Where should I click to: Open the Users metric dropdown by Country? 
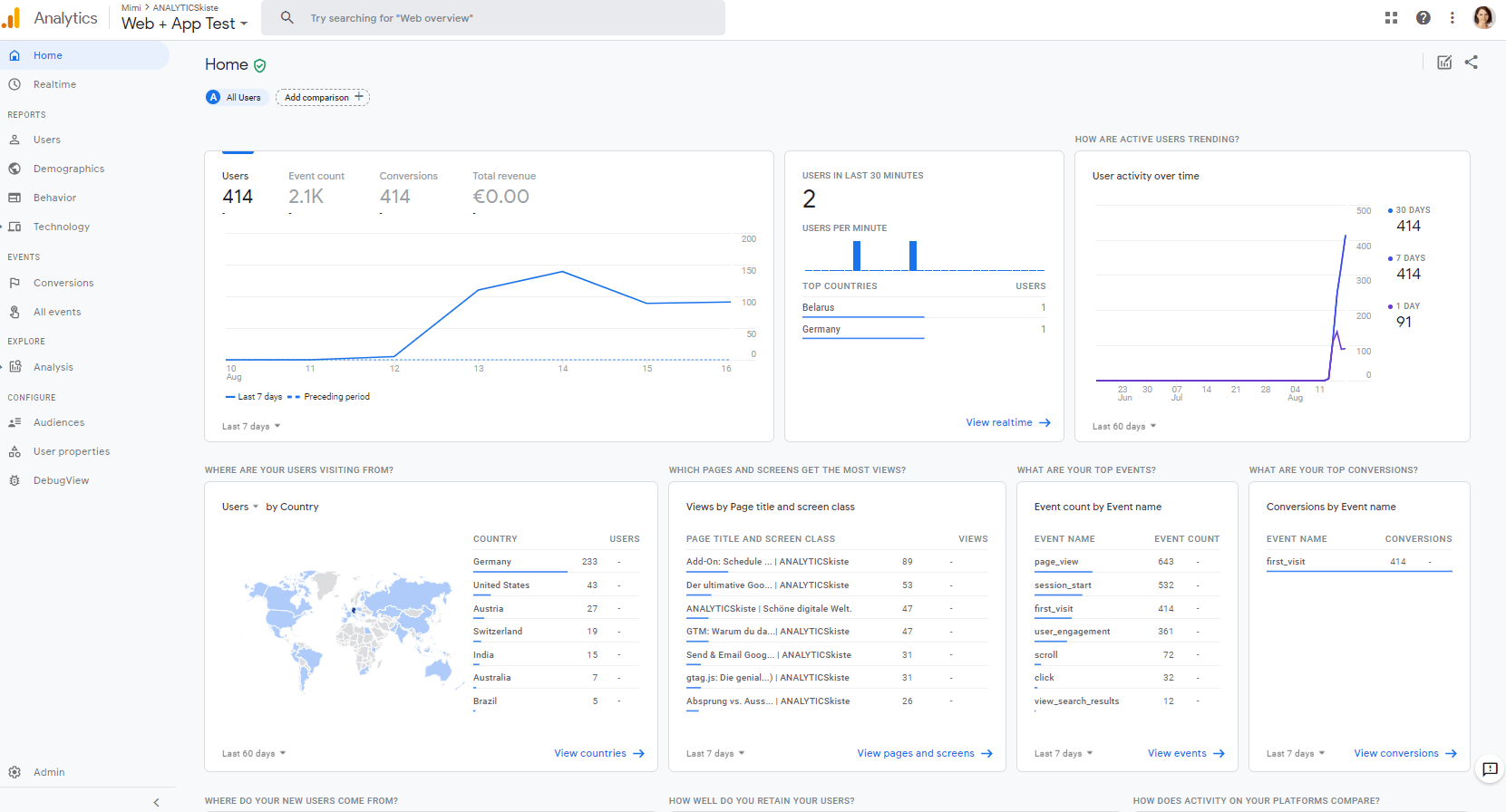click(x=240, y=507)
